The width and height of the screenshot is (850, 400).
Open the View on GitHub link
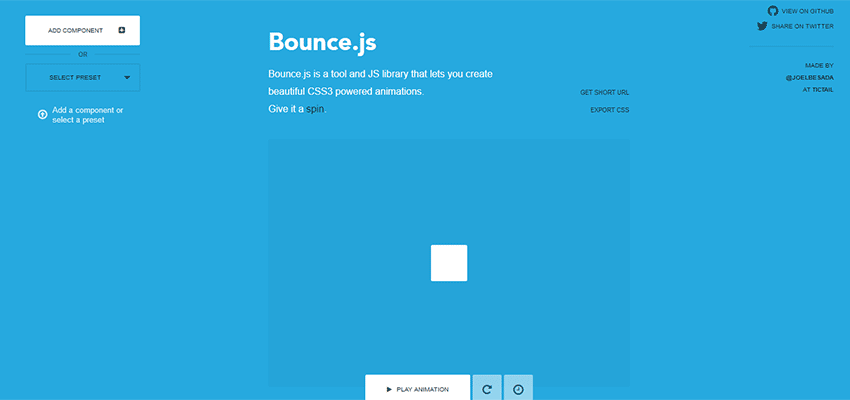coord(808,11)
